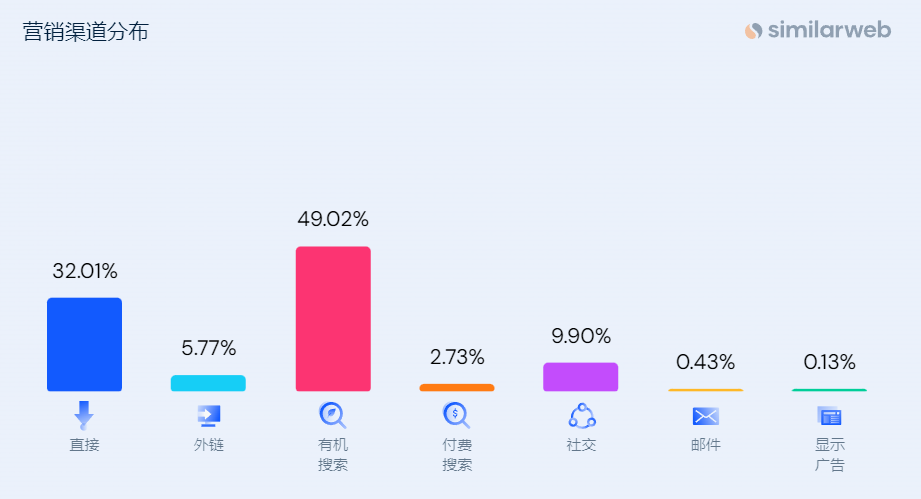This screenshot has width=921, height=499.
Task: Click the Referrals (外链) monitor icon
Action: pos(208,415)
